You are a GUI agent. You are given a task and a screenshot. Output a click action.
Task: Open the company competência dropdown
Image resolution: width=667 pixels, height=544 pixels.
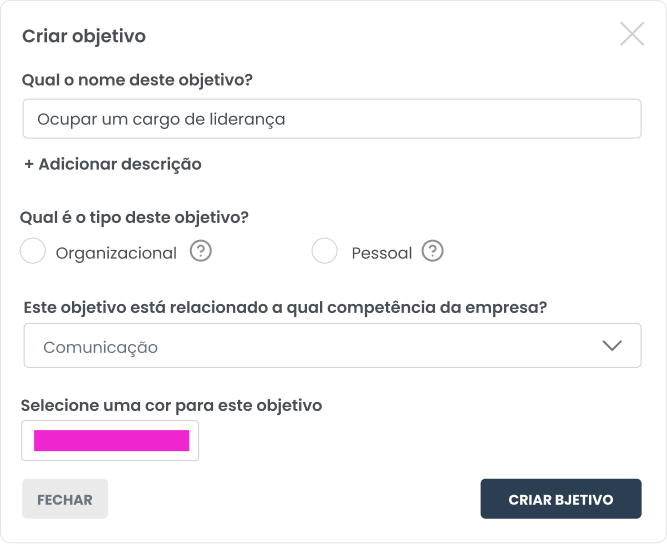(331, 346)
